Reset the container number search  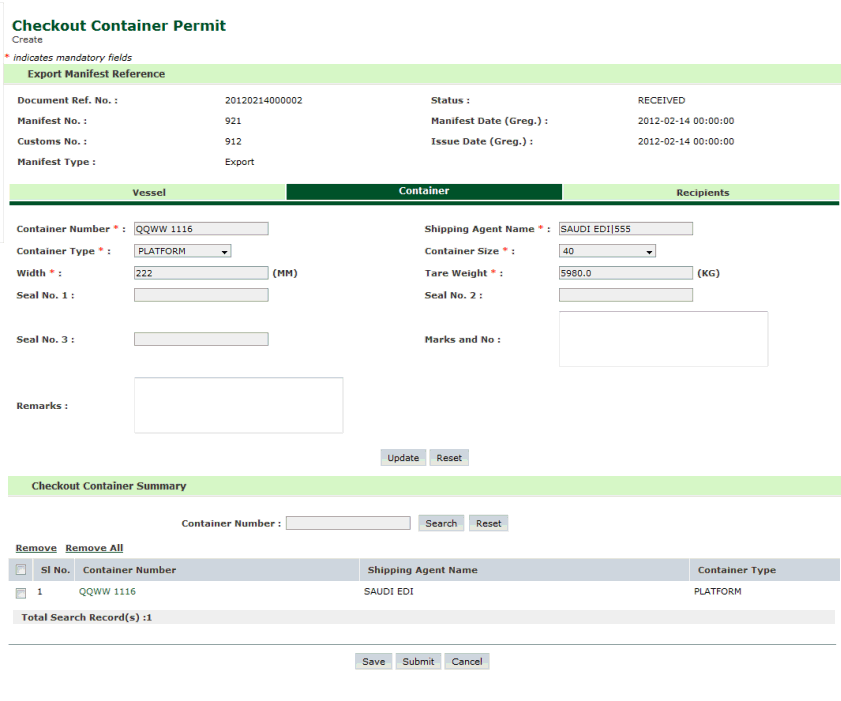tap(488, 523)
